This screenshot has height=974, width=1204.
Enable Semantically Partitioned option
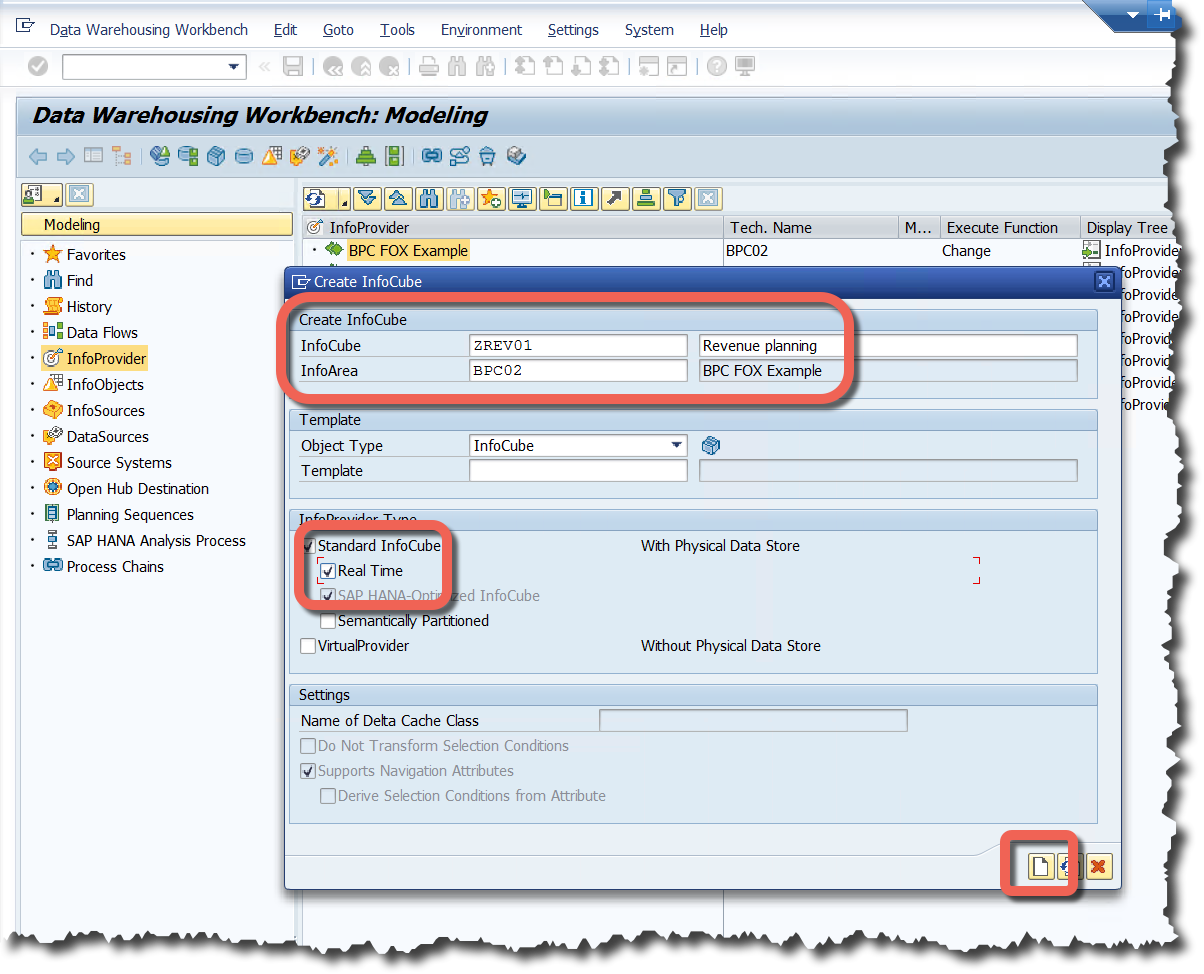327,620
